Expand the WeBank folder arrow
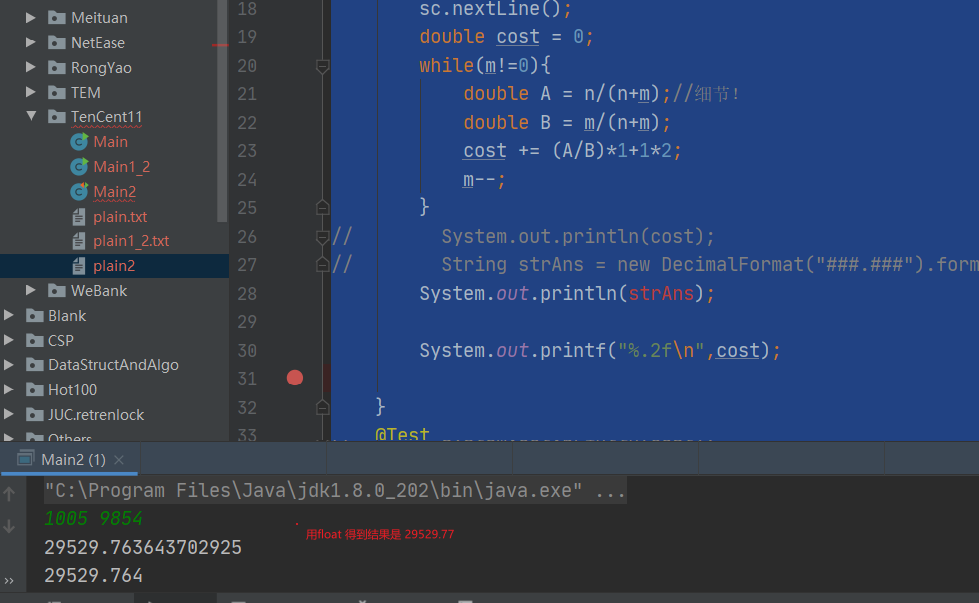 30,290
